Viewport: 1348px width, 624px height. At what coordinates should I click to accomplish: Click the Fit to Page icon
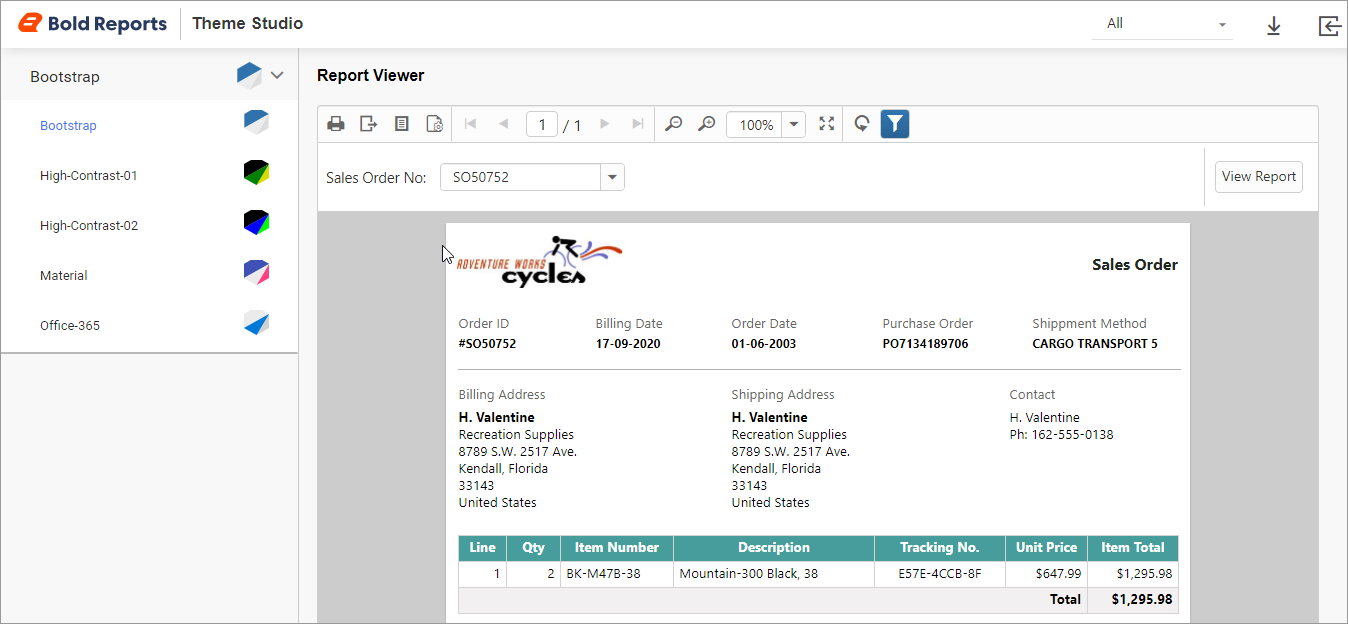826,124
